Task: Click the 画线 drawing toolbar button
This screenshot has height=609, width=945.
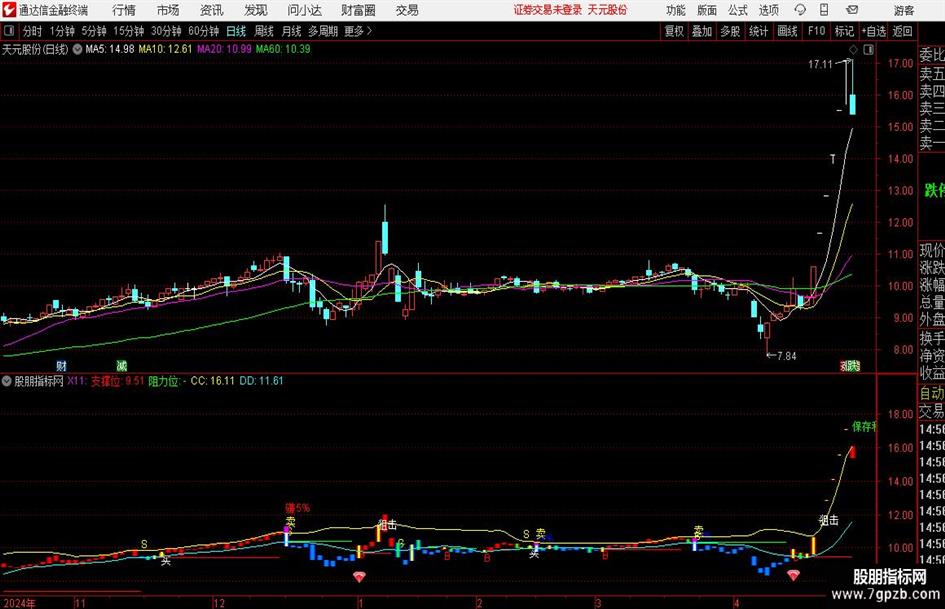Action: tap(787, 31)
